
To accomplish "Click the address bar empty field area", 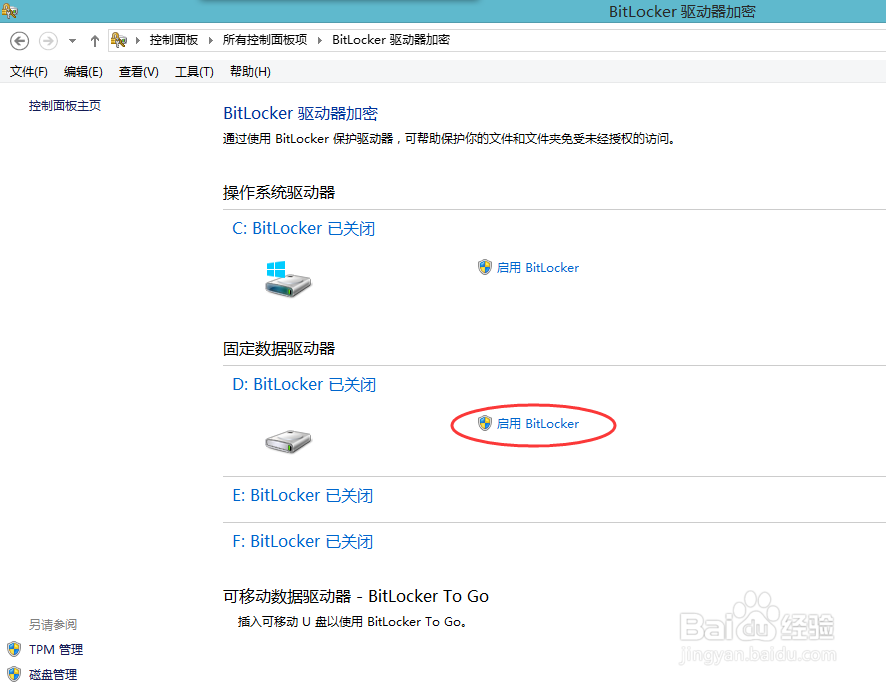I will tap(667, 40).
